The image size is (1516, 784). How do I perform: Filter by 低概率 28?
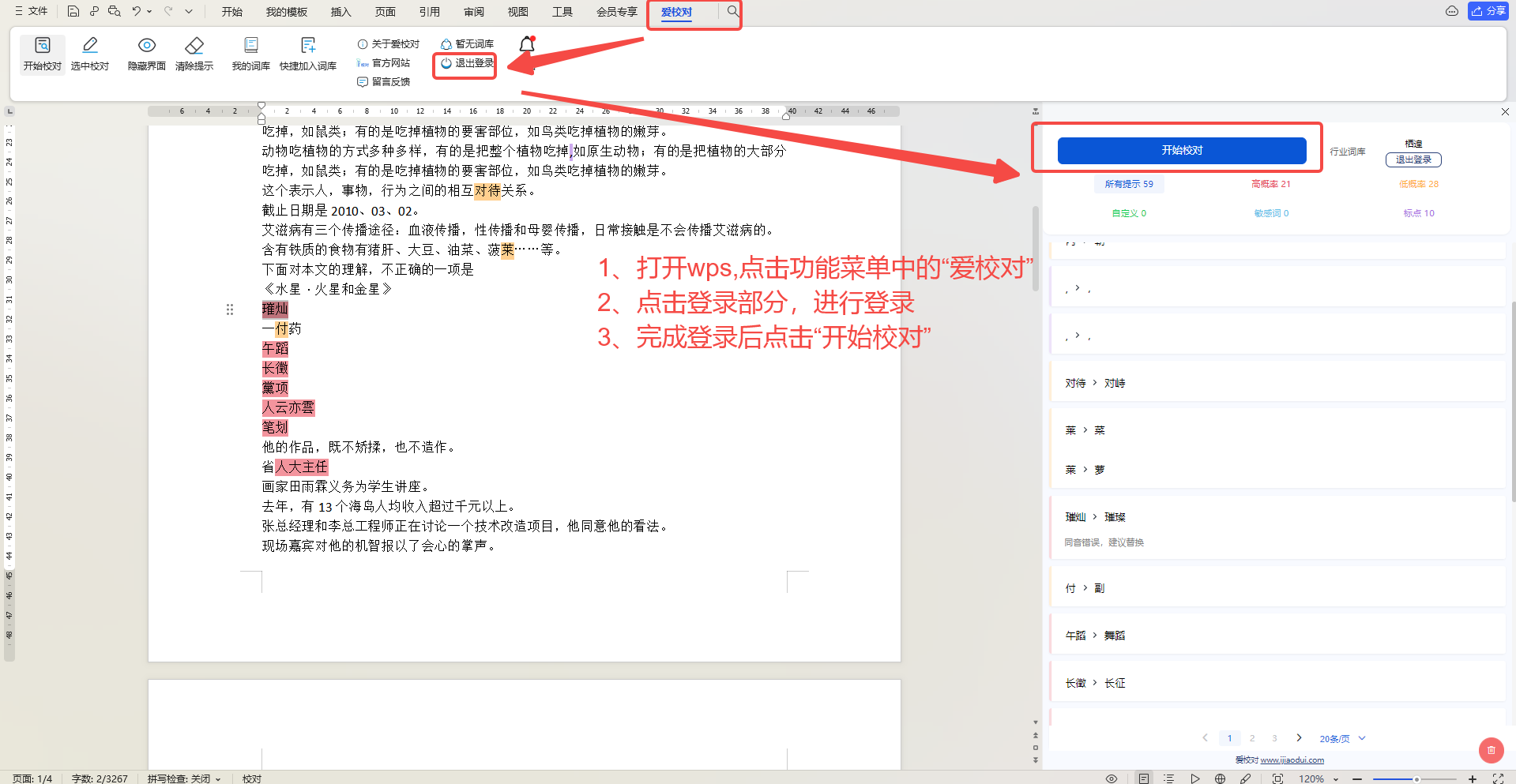click(x=1419, y=184)
